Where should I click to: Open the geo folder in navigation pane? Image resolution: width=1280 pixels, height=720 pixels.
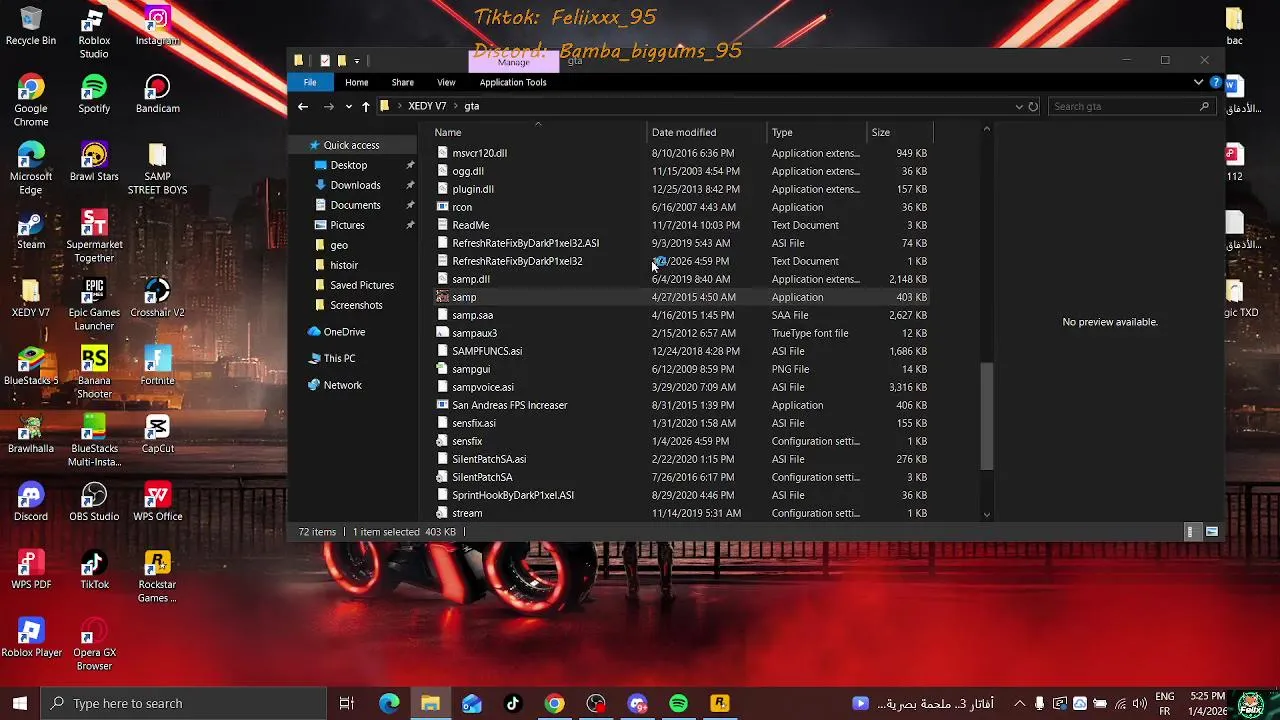pos(339,245)
